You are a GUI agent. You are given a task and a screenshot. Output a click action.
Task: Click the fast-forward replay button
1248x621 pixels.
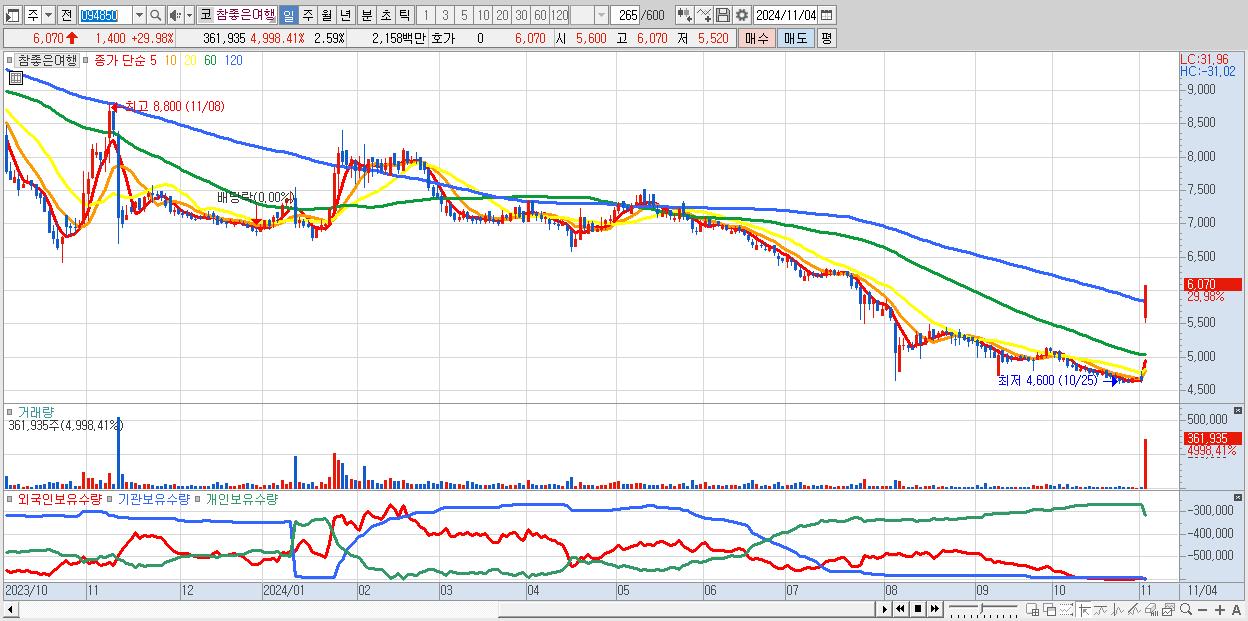pos(934,609)
